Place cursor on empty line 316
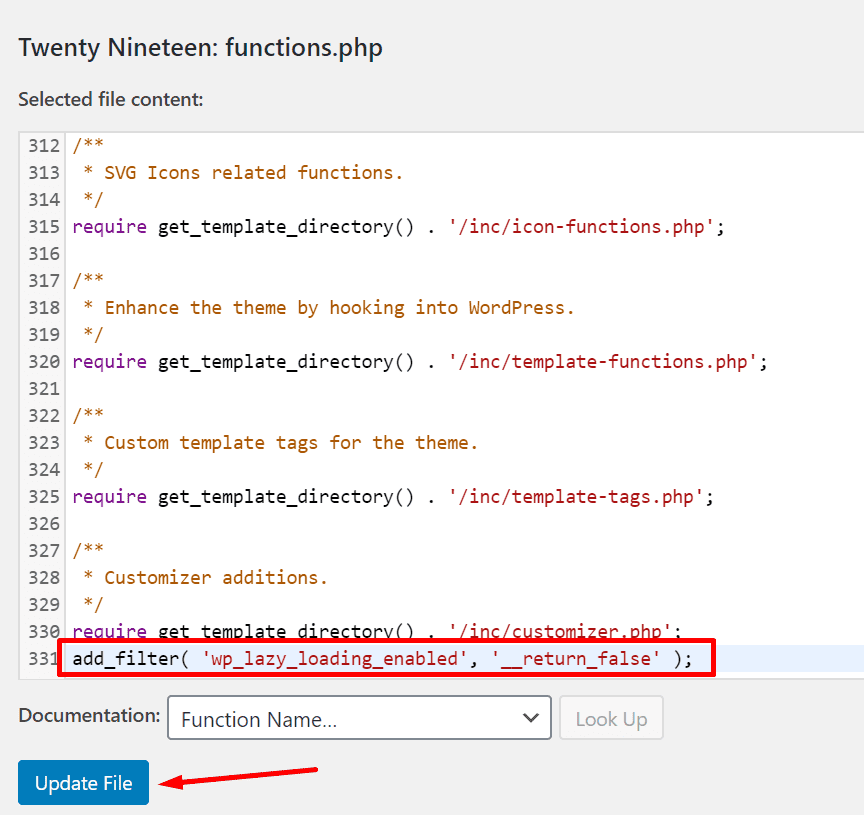The image size is (864, 815). coord(463,253)
